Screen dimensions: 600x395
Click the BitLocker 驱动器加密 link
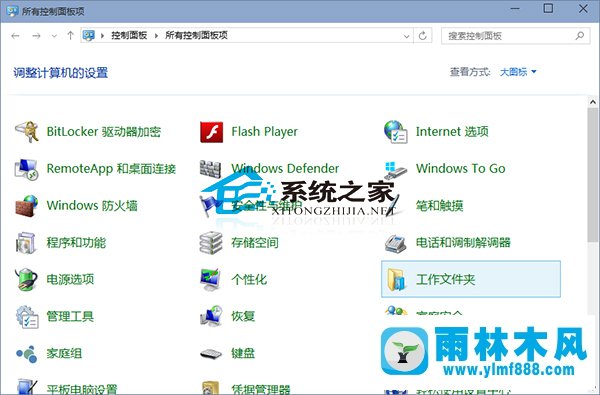click(x=104, y=132)
